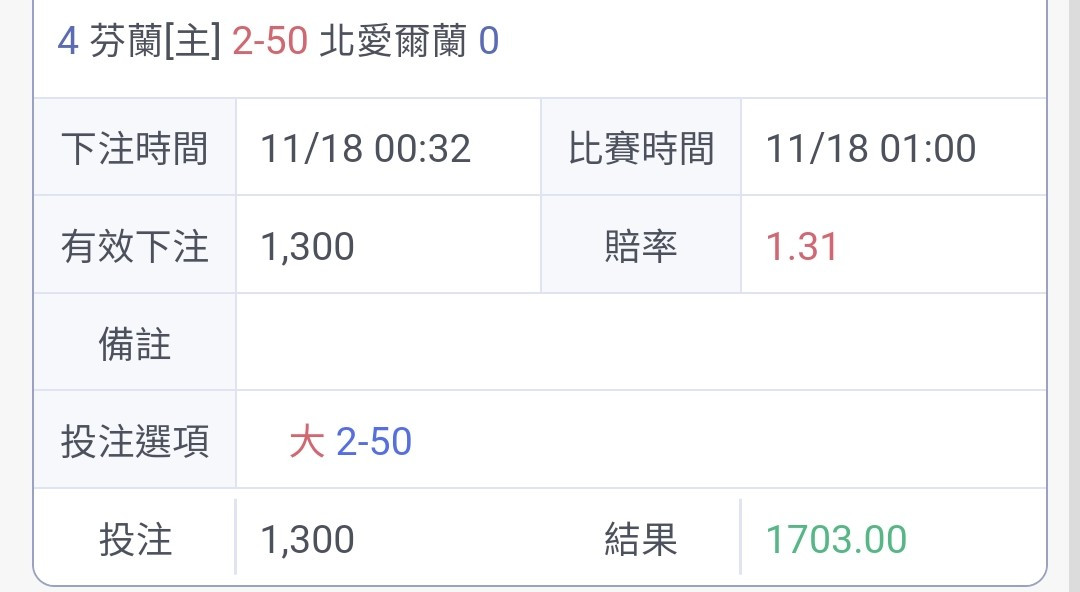The width and height of the screenshot is (1080, 592).
Task: Click the empty 備註 remarks field
Action: click(x=641, y=343)
